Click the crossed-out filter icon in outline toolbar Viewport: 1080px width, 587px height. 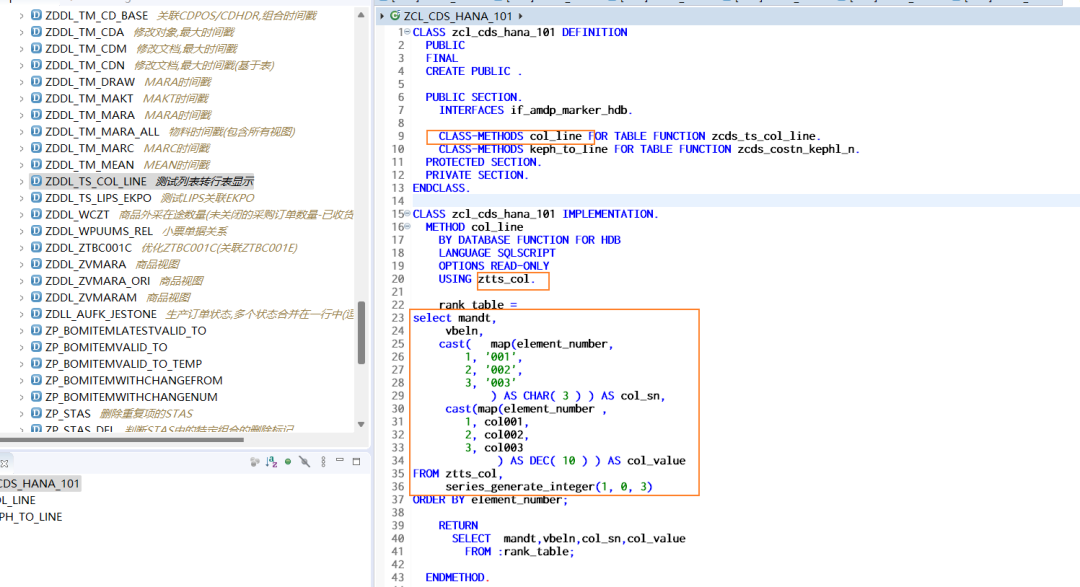[x=304, y=462]
